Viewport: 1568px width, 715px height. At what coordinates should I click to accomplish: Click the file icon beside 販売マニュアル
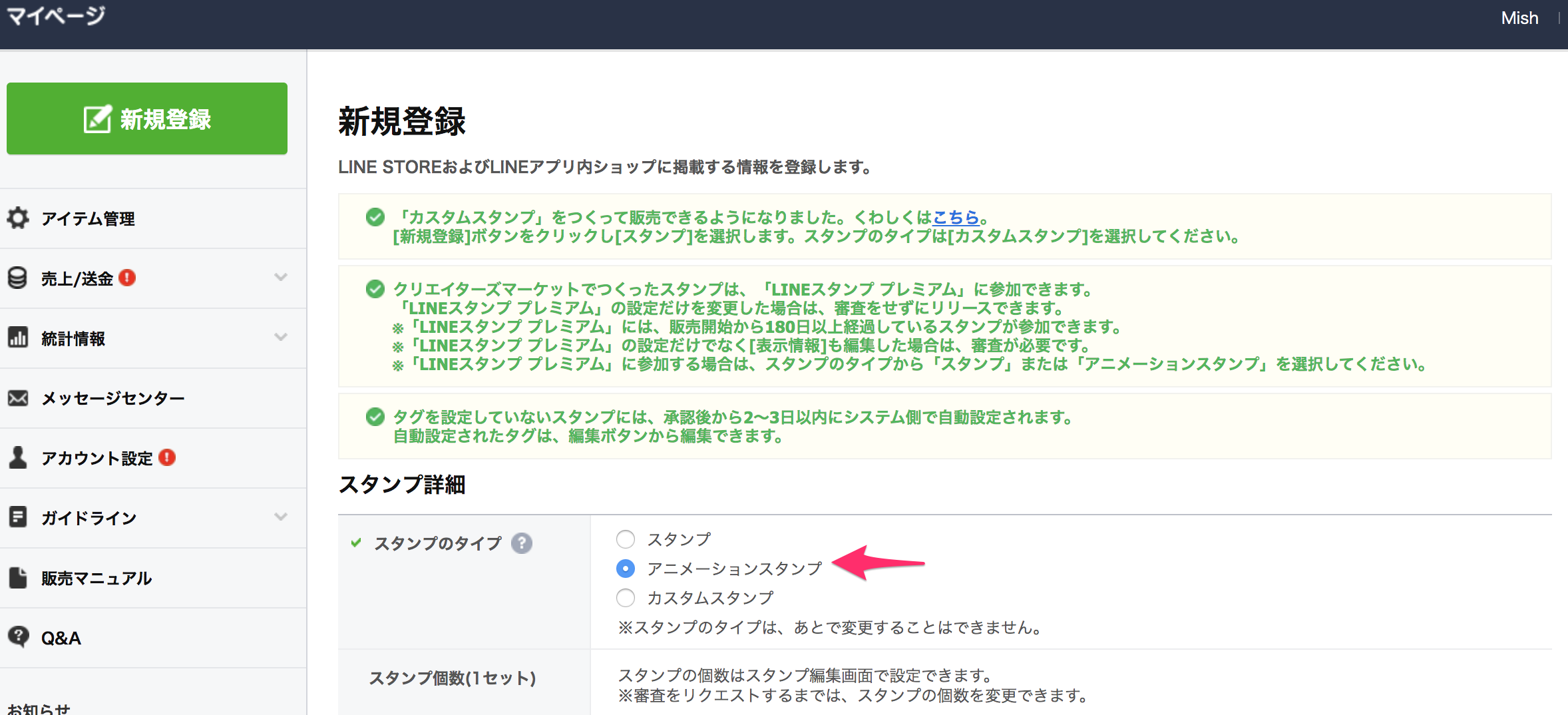pos(18,577)
